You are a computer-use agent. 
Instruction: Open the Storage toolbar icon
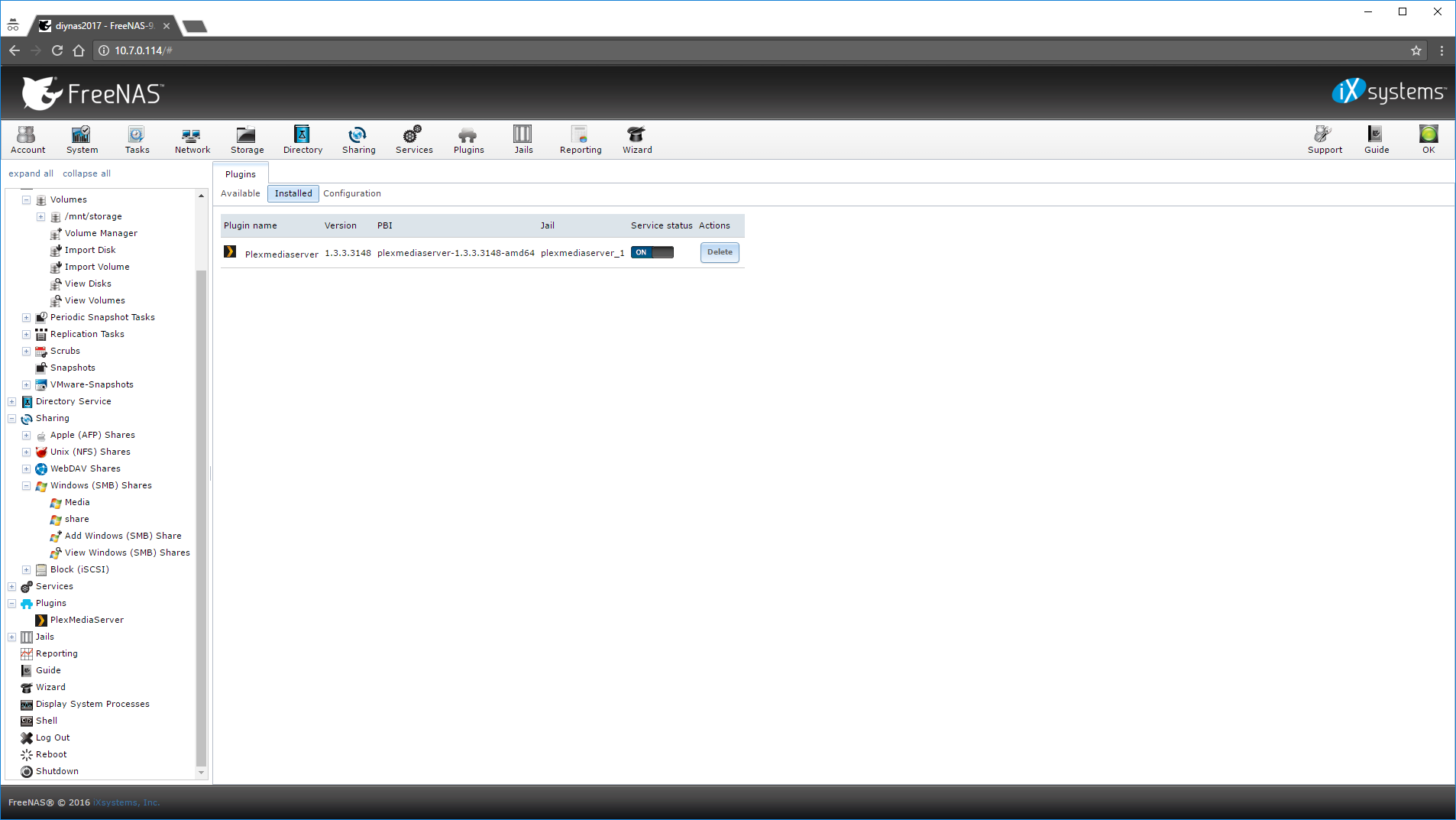click(247, 140)
